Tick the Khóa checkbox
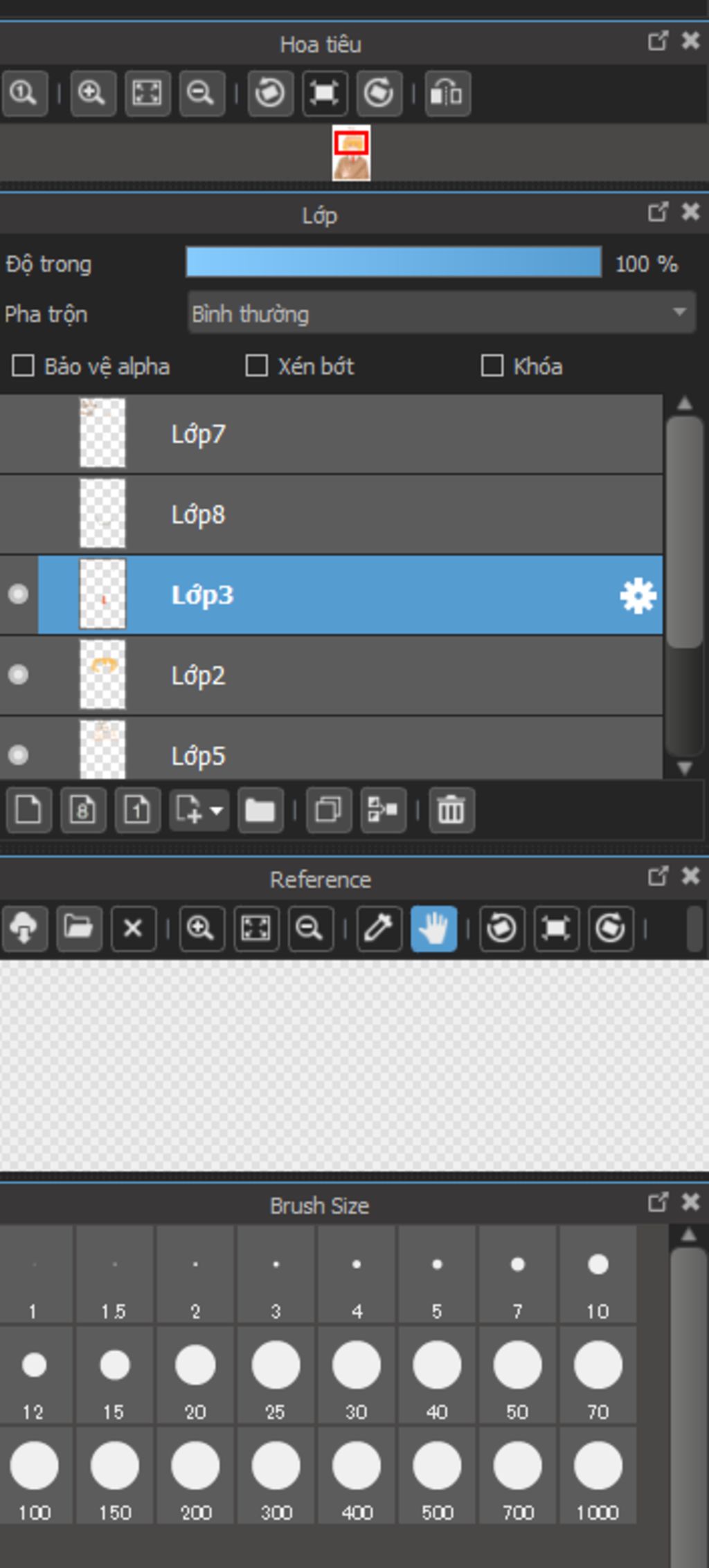This screenshot has height=1568, width=709. pos(492,365)
